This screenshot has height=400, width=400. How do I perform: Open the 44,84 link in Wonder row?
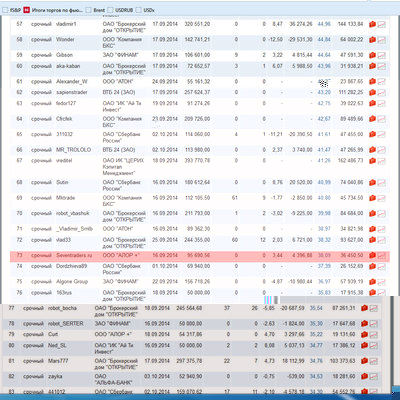tap(324, 39)
